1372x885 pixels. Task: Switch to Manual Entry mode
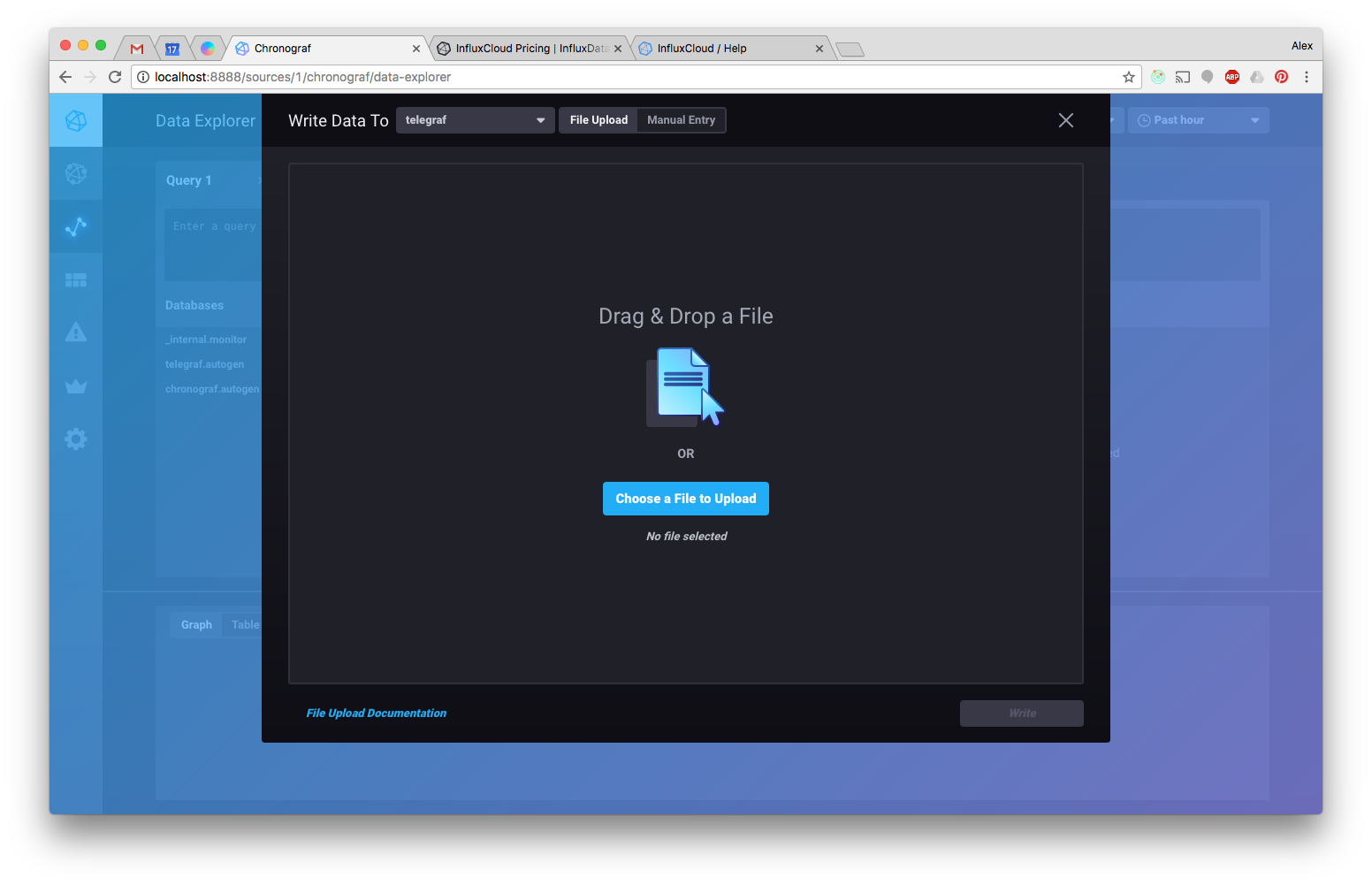coord(681,120)
